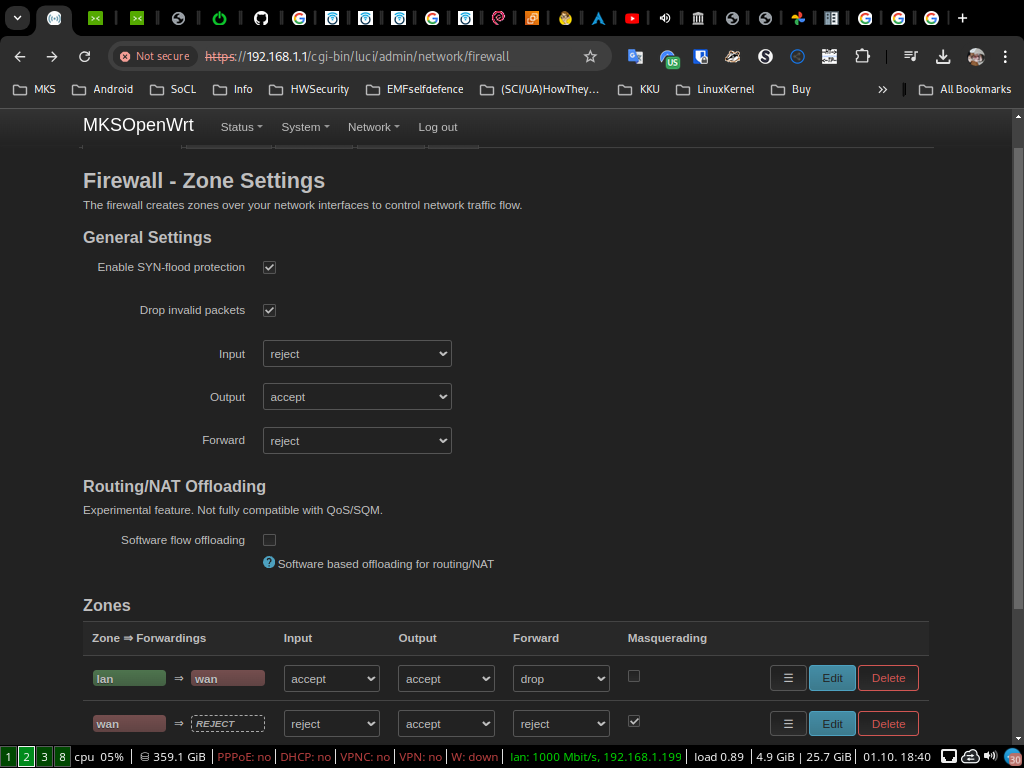Open the lan zone Output dropdown
The width and height of the screenshot is (1024, 768).
(447, 679)
